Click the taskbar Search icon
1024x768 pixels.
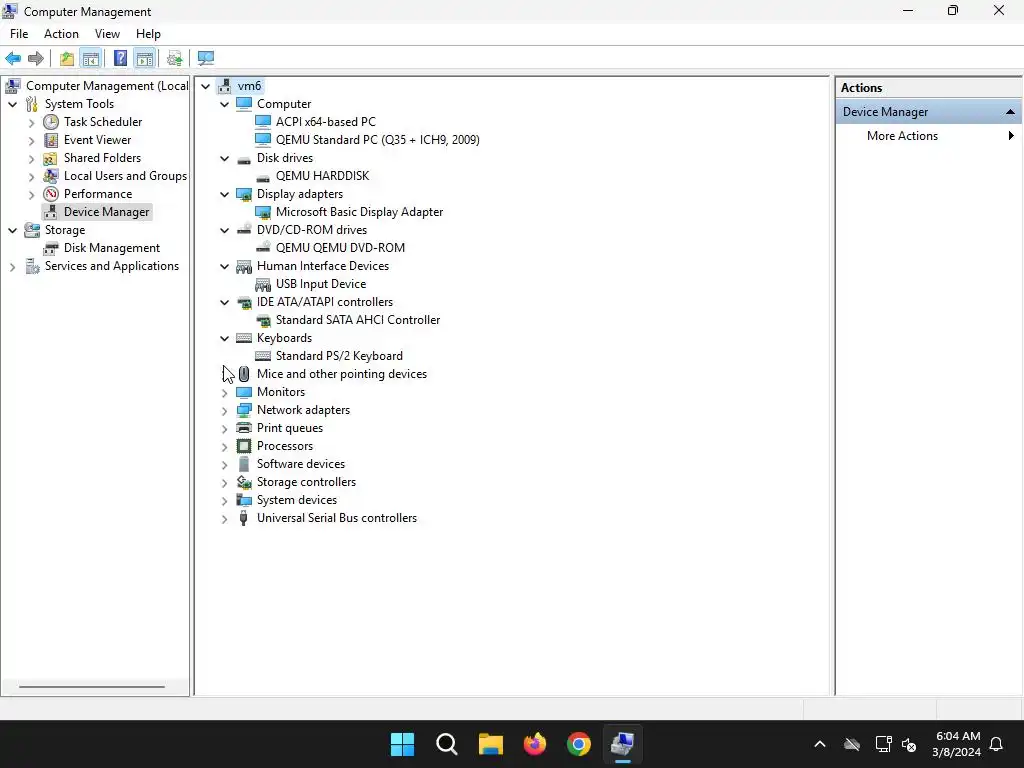pos(447,744)
